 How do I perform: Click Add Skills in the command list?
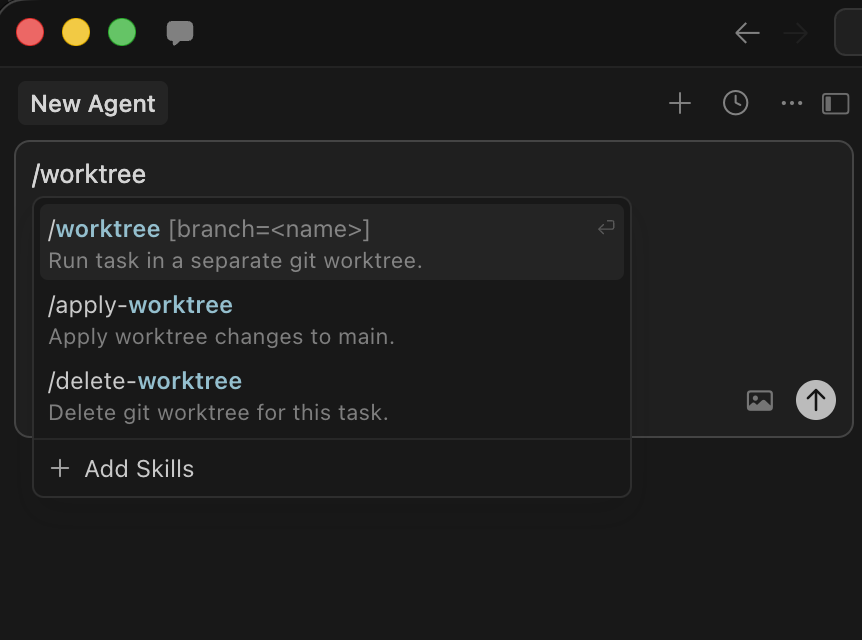click(x=139, y=469)
